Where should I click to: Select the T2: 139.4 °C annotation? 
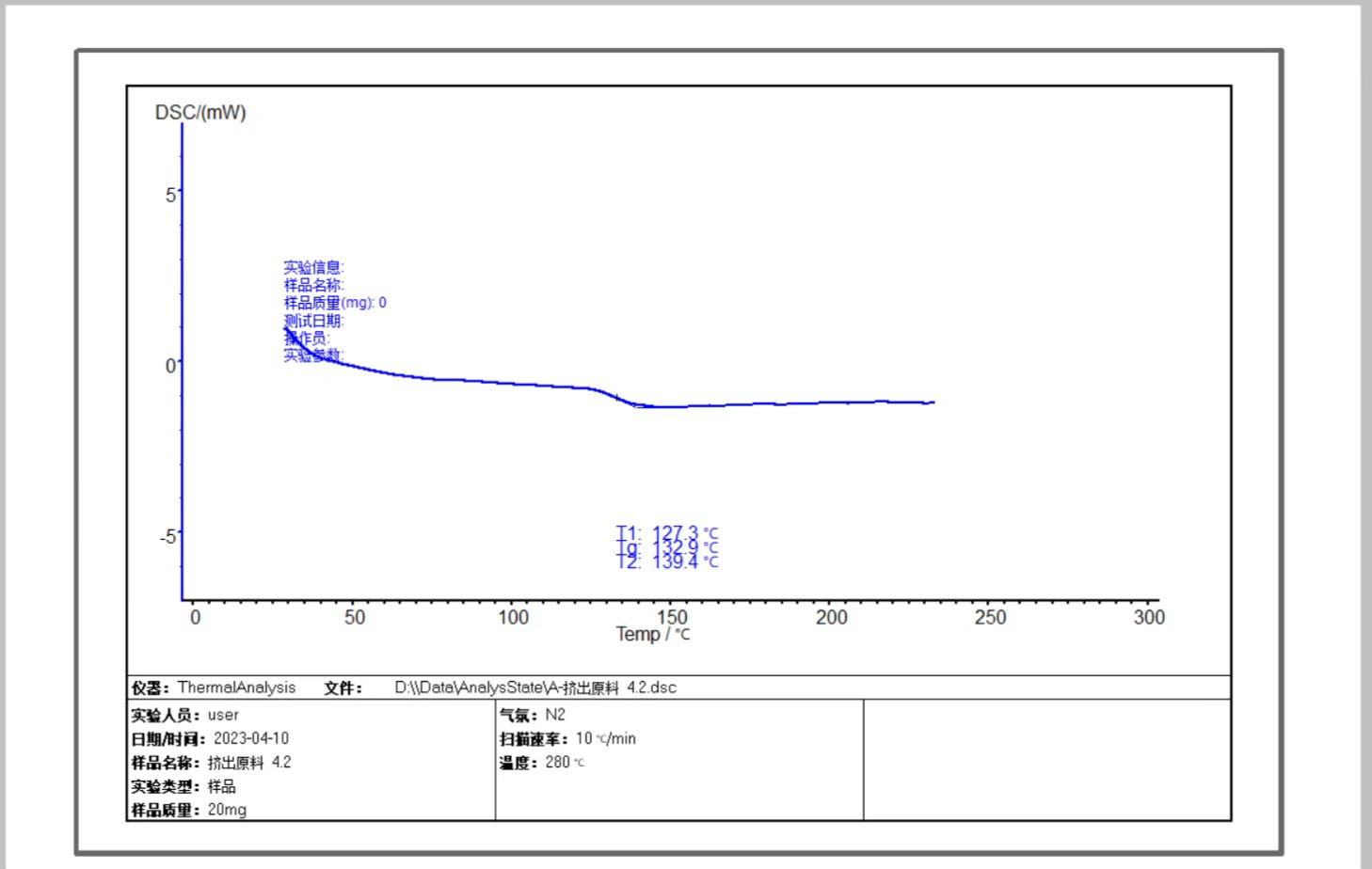(667, 561)
